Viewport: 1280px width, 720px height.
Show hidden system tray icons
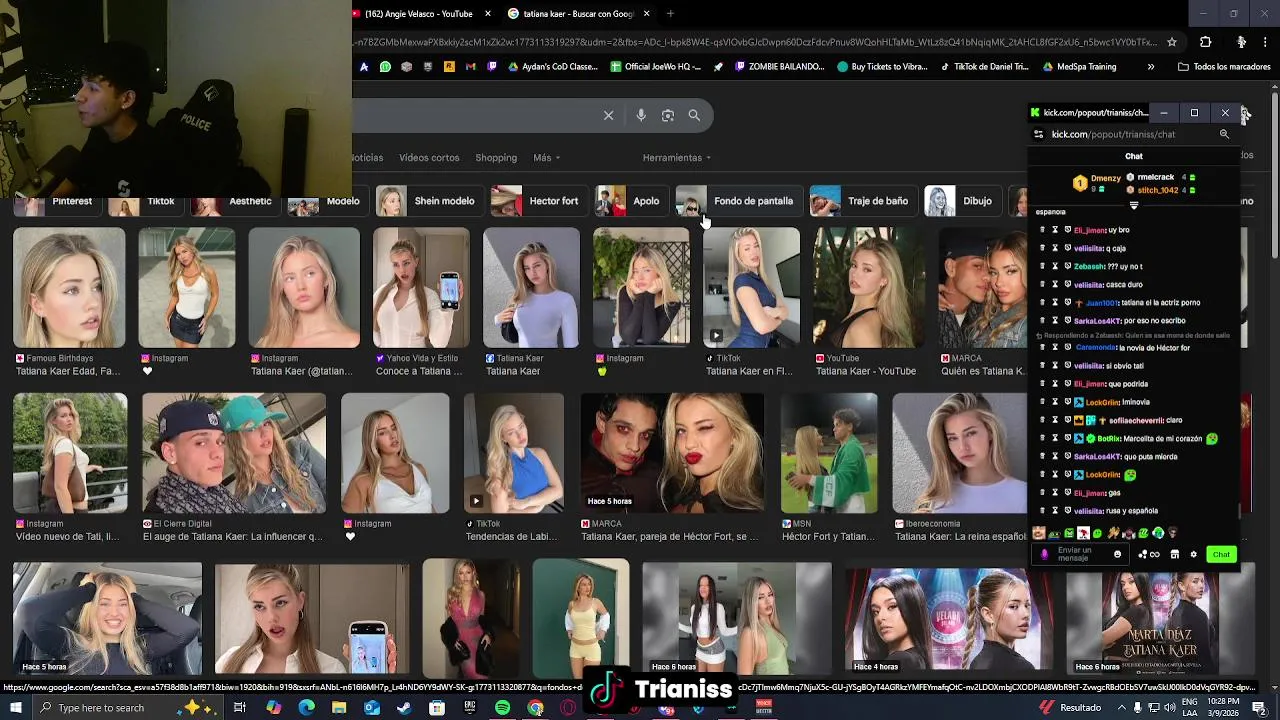coord(1120,708)
